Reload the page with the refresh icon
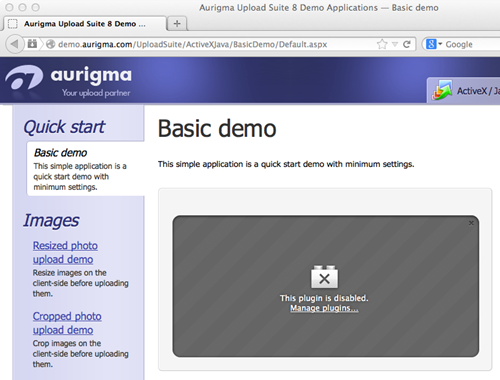The width and height of the screenshot is (500, 380). (407, 44)
